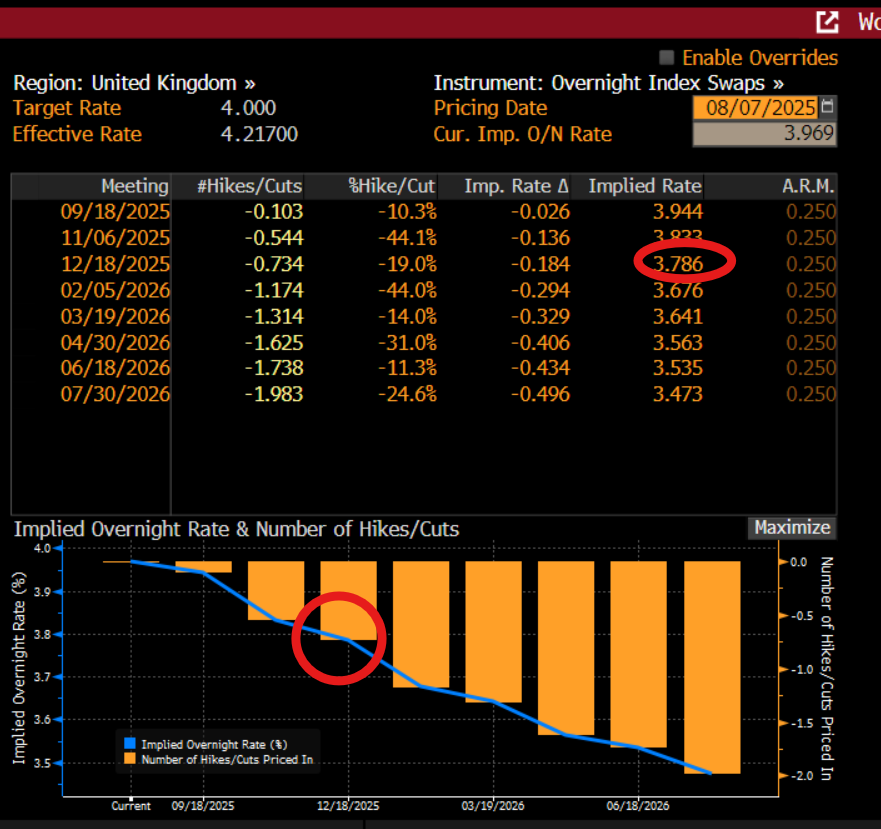This screenshot has height=829, width=881.
Task: Select the Cur. Imp. O/N Rate field
Action: pos(764,134)
